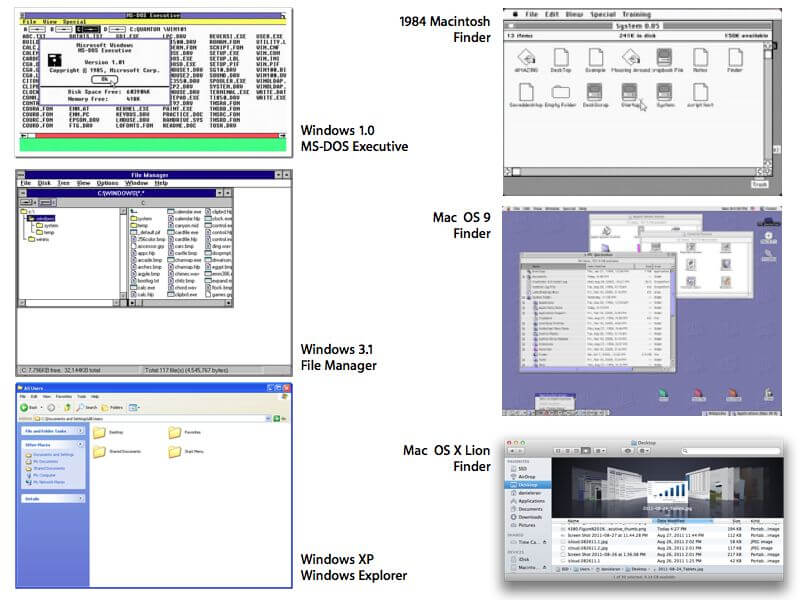Click OK in the Windows 1.0 About dialog
The image size is (800, 600).
[x=104, y=80]
